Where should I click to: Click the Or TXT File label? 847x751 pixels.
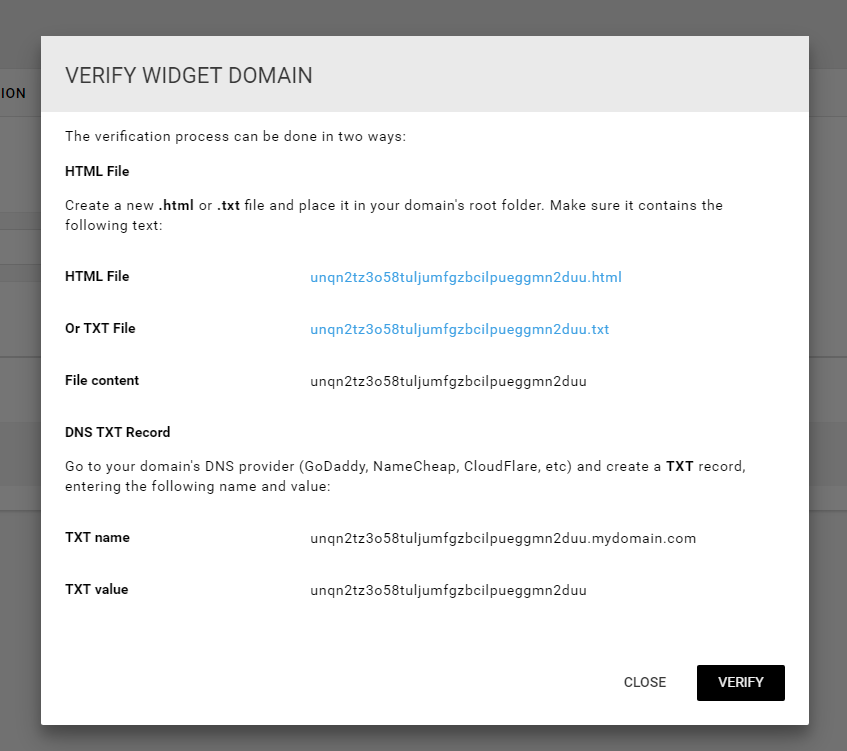coord(100,328)
